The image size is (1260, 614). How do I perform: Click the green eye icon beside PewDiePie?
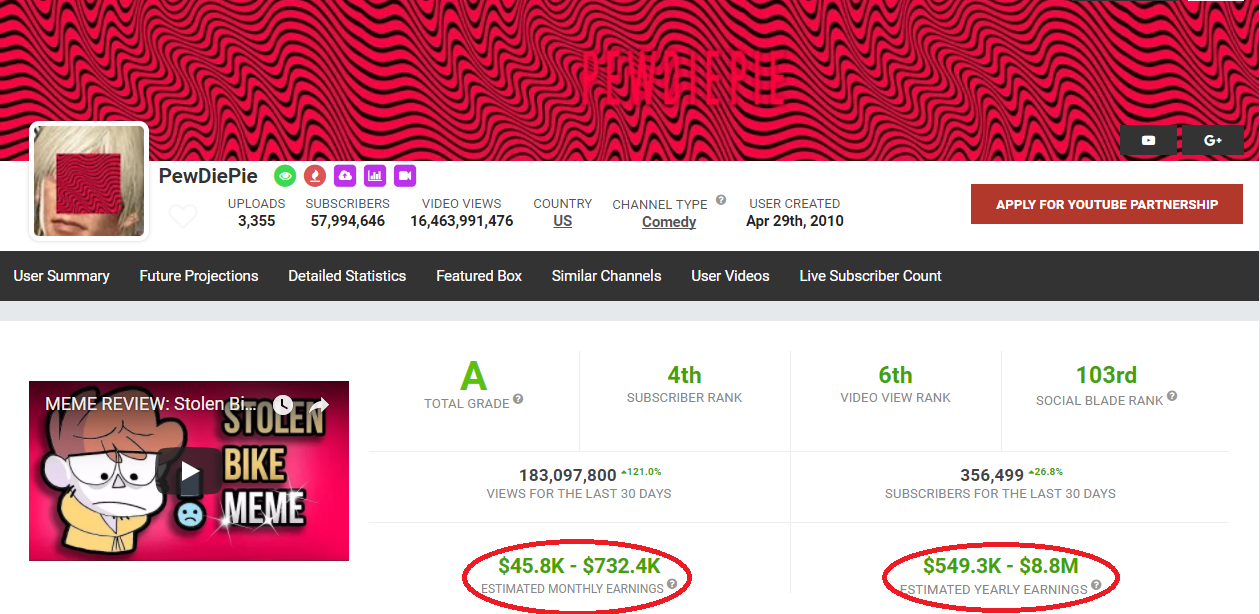(x=285, y=176)
